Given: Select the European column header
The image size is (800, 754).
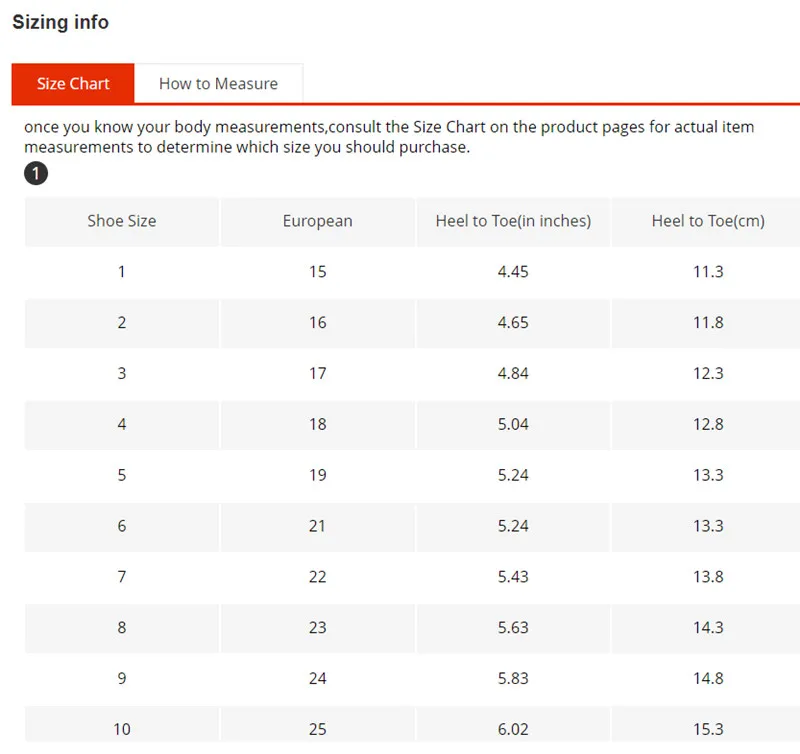Looking at the screenshot, I should click(317, 221).
